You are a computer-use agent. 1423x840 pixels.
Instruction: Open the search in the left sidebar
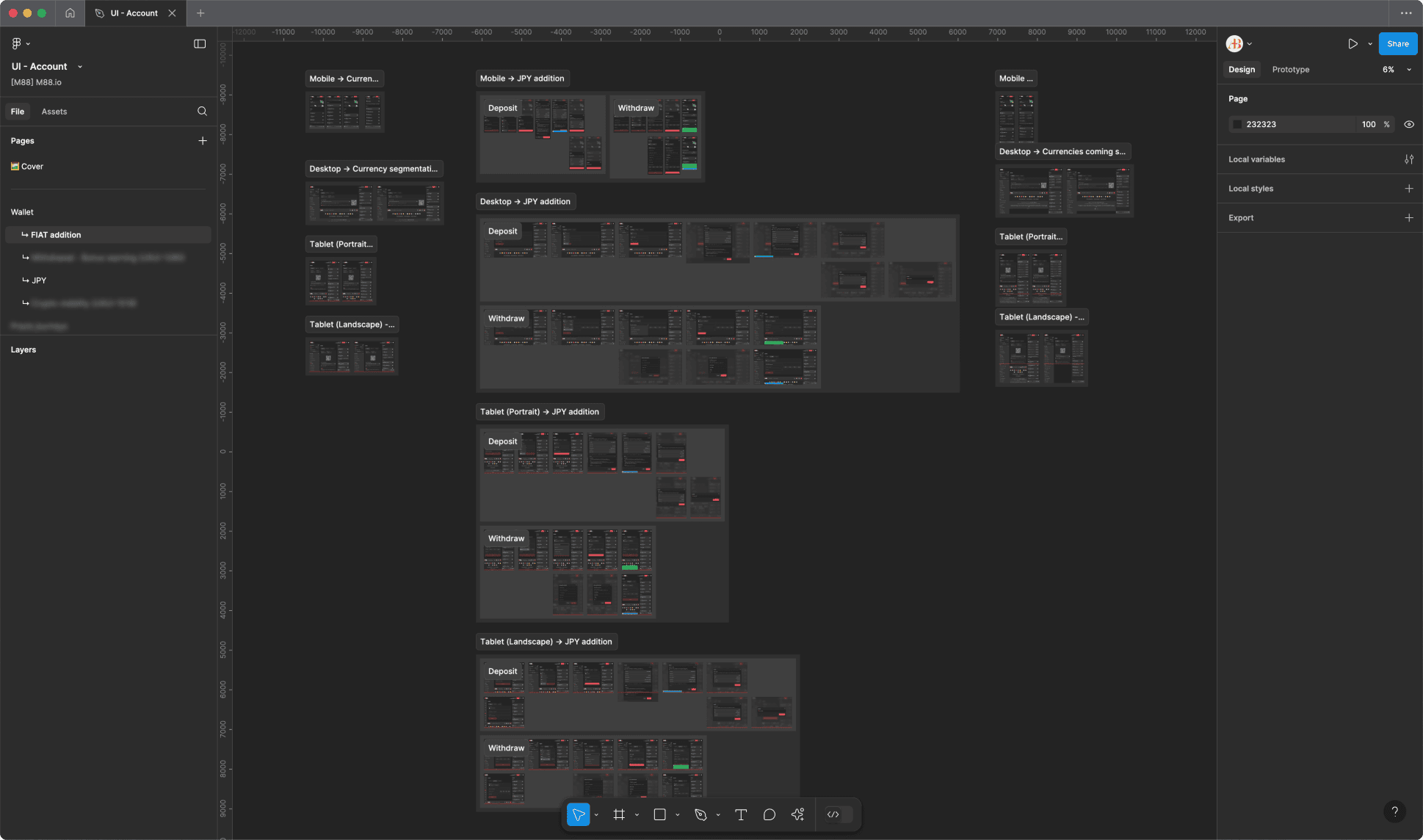click(202, 111)
